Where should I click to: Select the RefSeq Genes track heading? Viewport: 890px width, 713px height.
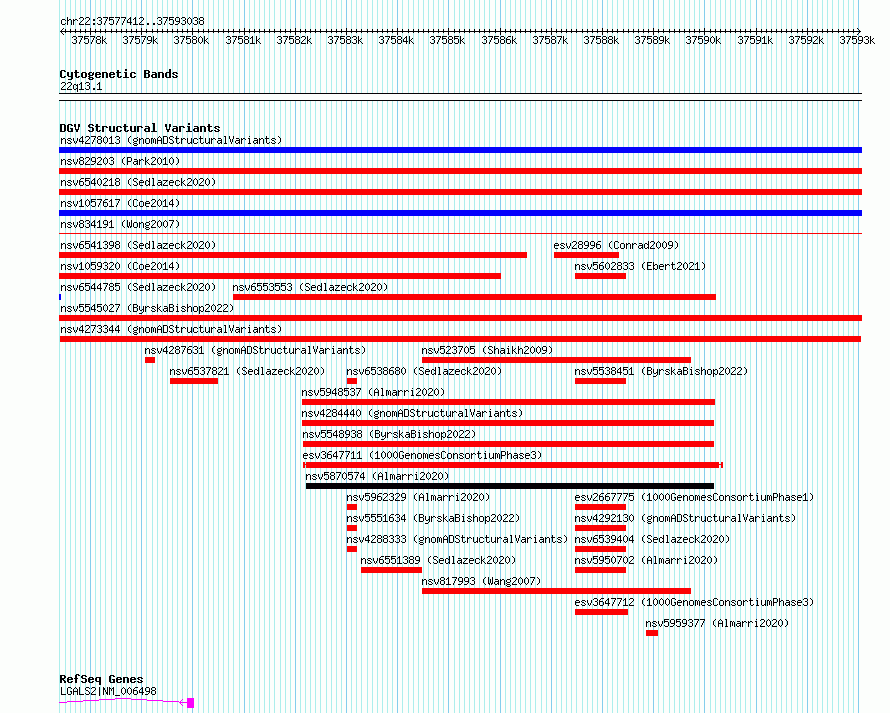tap(102, 679)
